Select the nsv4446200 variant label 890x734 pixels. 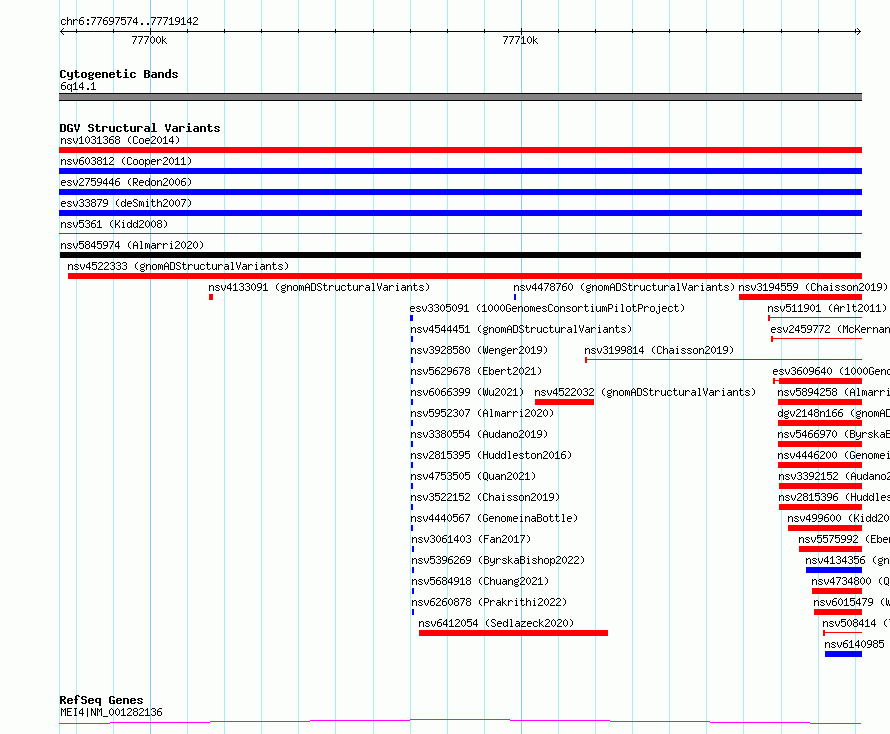(x=833, y=455)
